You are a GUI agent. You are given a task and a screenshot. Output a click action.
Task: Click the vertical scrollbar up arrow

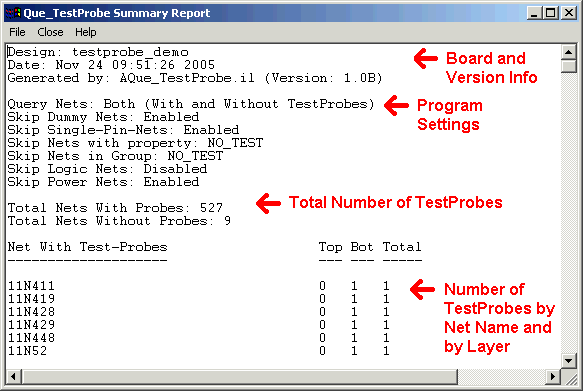click(x=568, y=52)
